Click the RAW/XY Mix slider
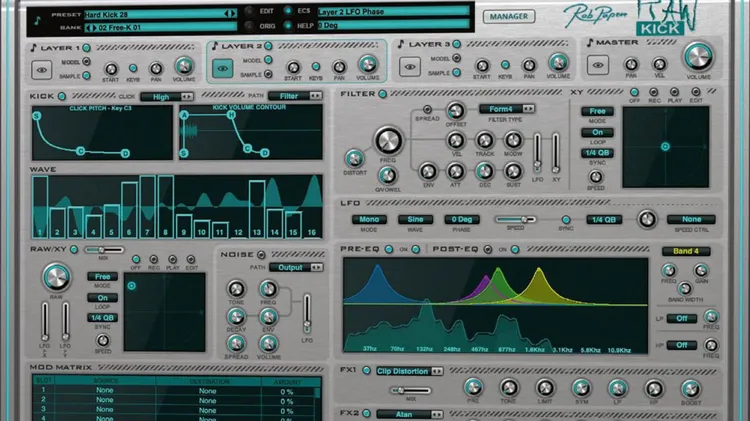The image size is (750, 421). (104, 250)
